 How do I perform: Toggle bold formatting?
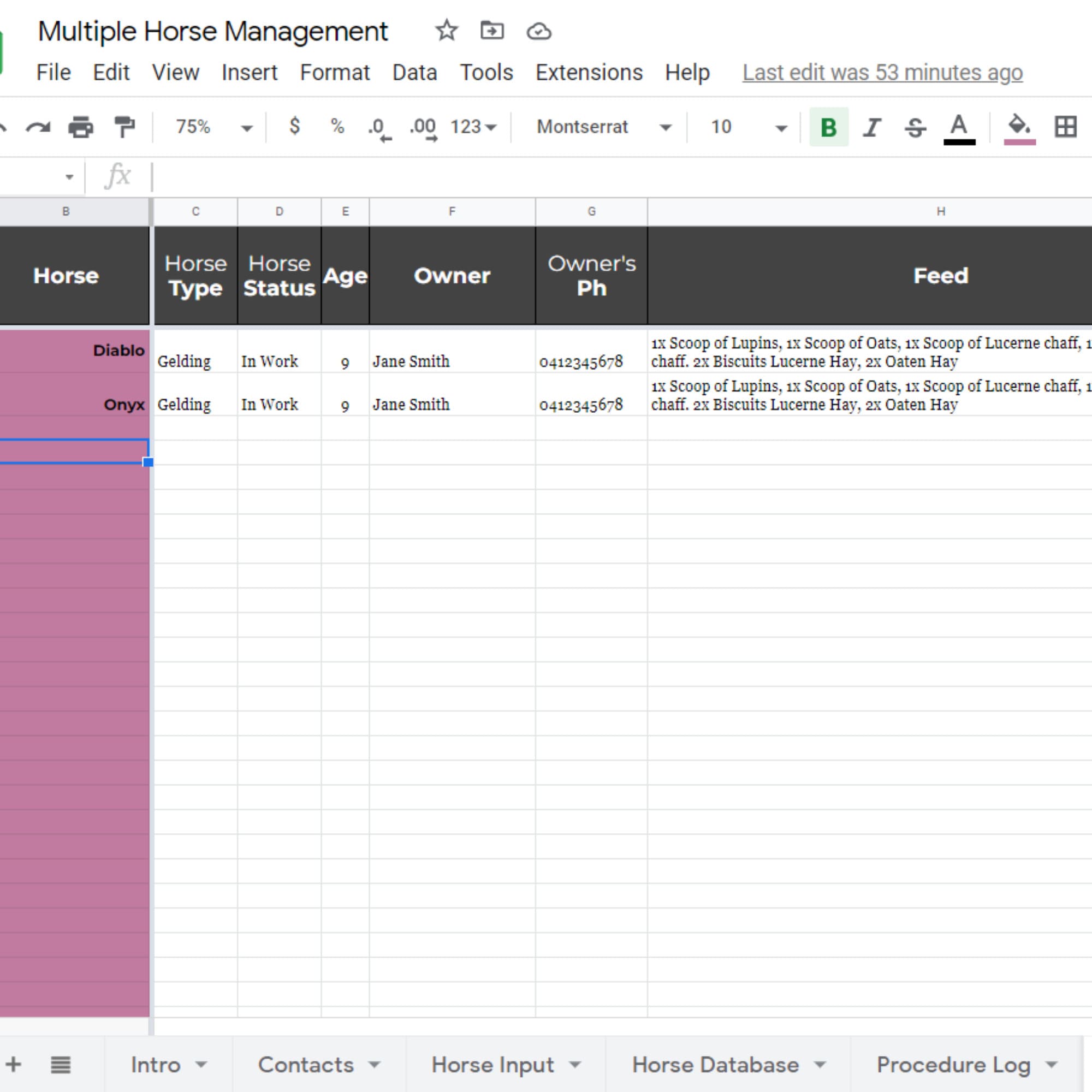pyautogui.click(x=828, y=127)
